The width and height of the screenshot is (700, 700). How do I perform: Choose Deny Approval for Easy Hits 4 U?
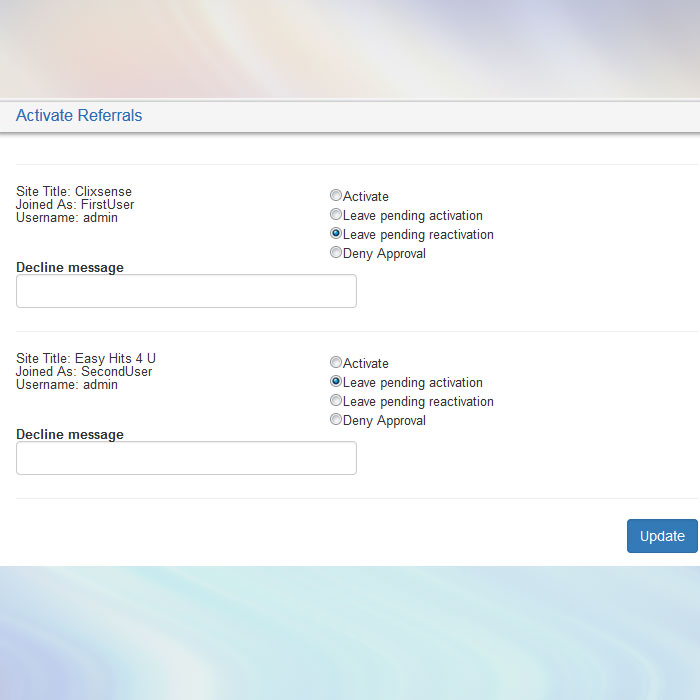coord(336,419)
